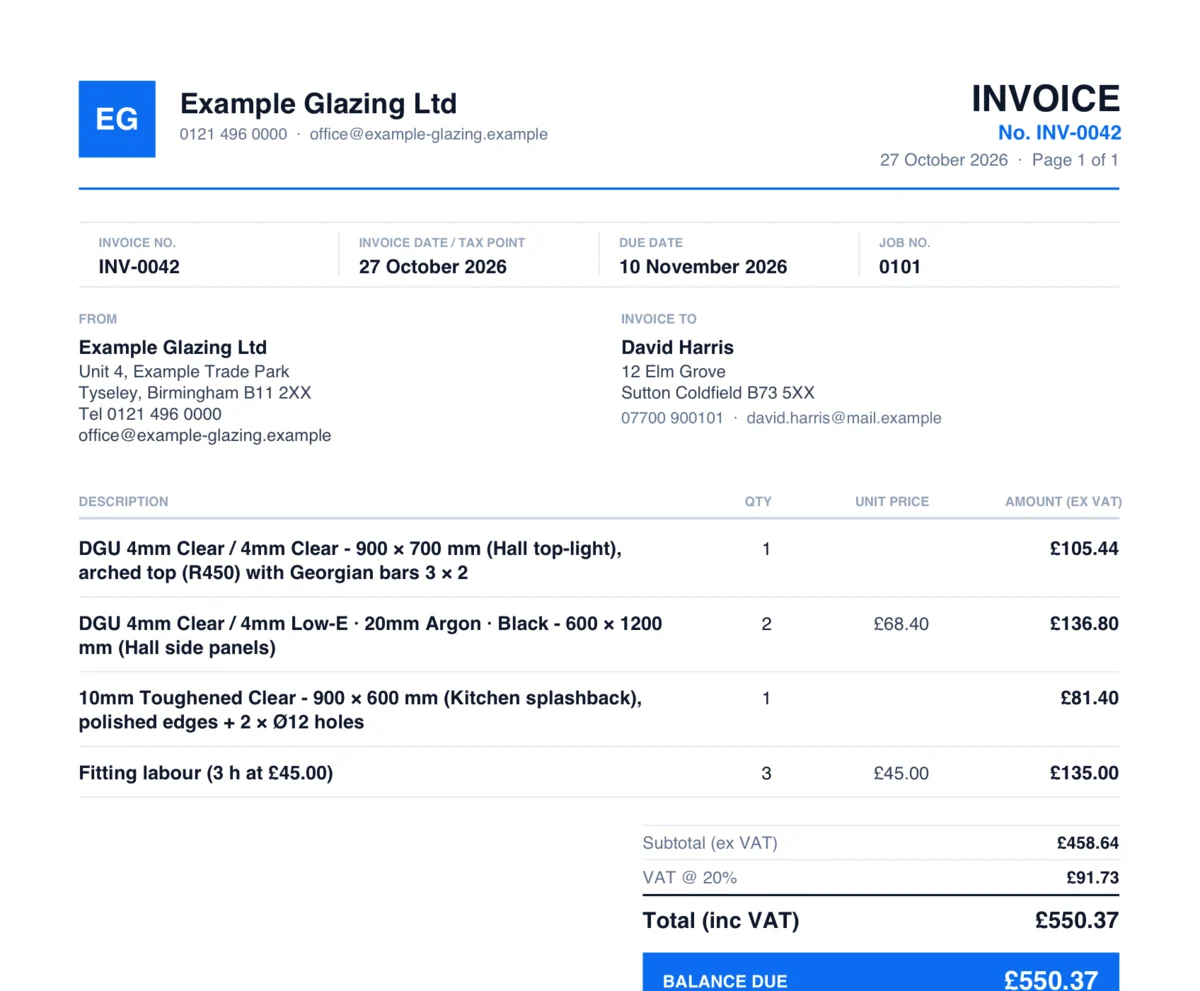Click VAT value £91.73

(x=1093, y=878)
